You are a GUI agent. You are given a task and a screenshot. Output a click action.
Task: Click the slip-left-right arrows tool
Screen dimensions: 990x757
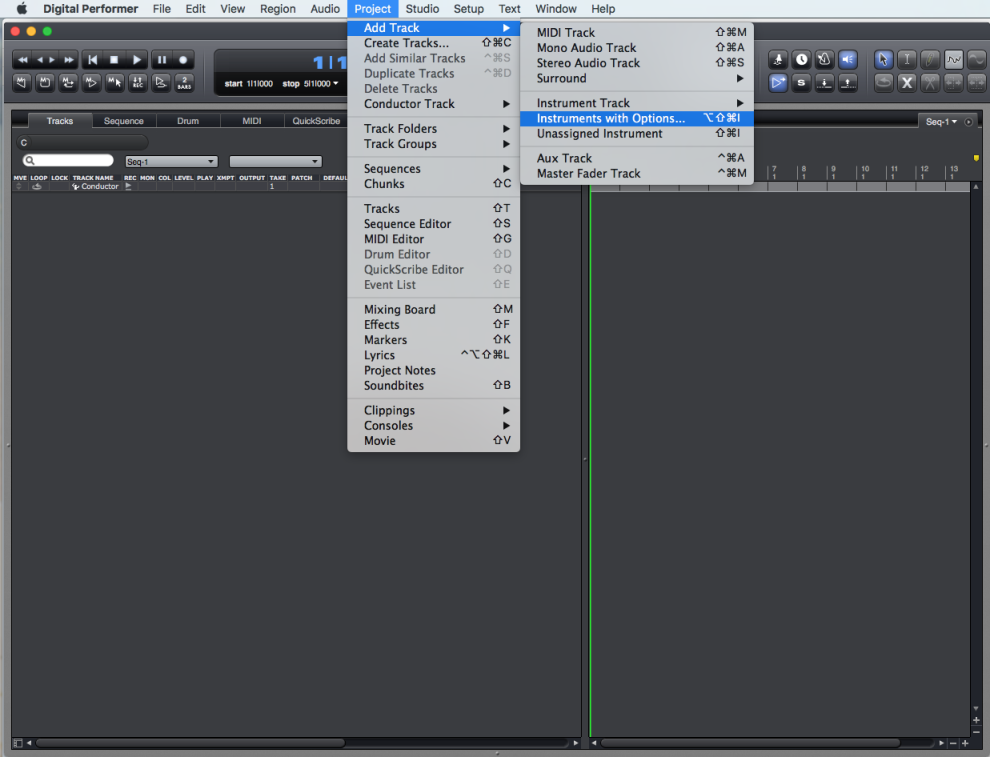point(953,83)
